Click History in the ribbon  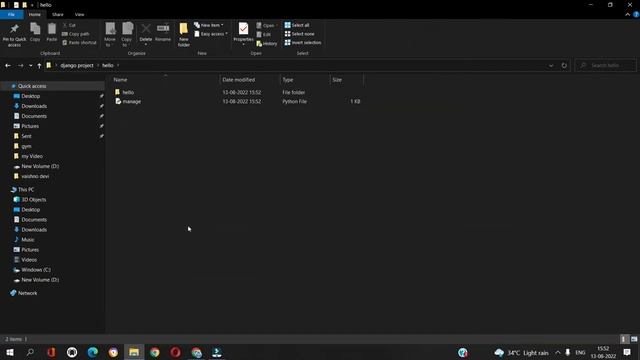click(267, 43)
